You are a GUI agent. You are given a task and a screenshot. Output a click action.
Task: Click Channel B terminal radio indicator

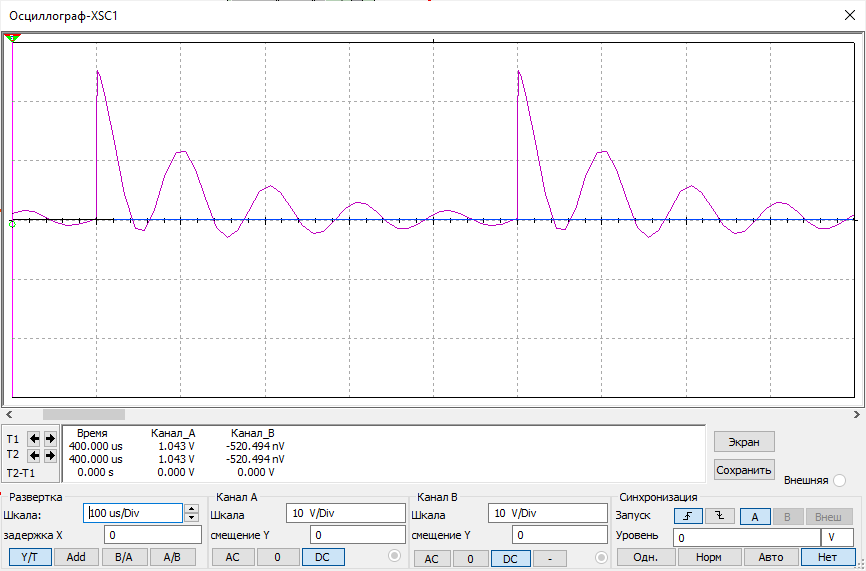[x=600, y=557]
